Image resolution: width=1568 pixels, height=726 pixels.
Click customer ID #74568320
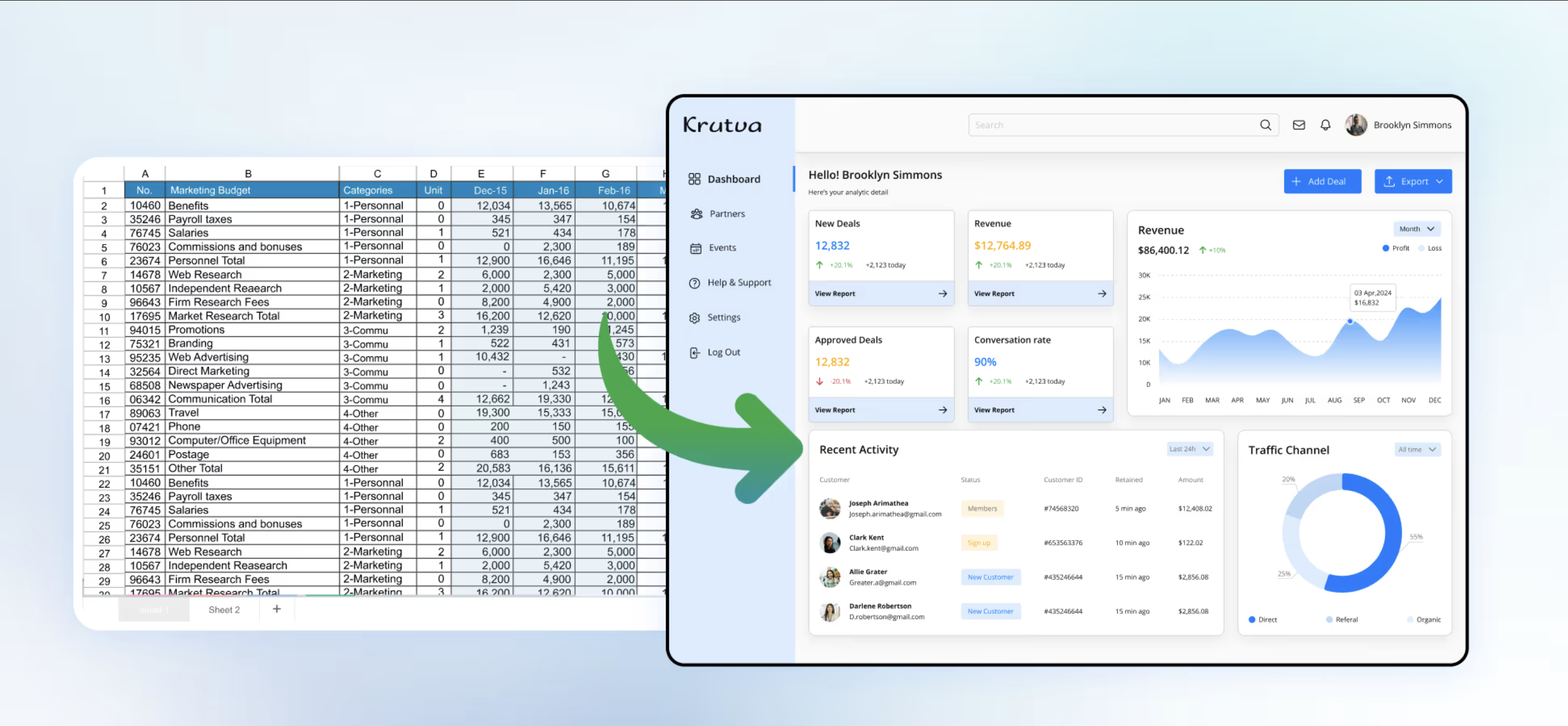(x=1061, y=509)
